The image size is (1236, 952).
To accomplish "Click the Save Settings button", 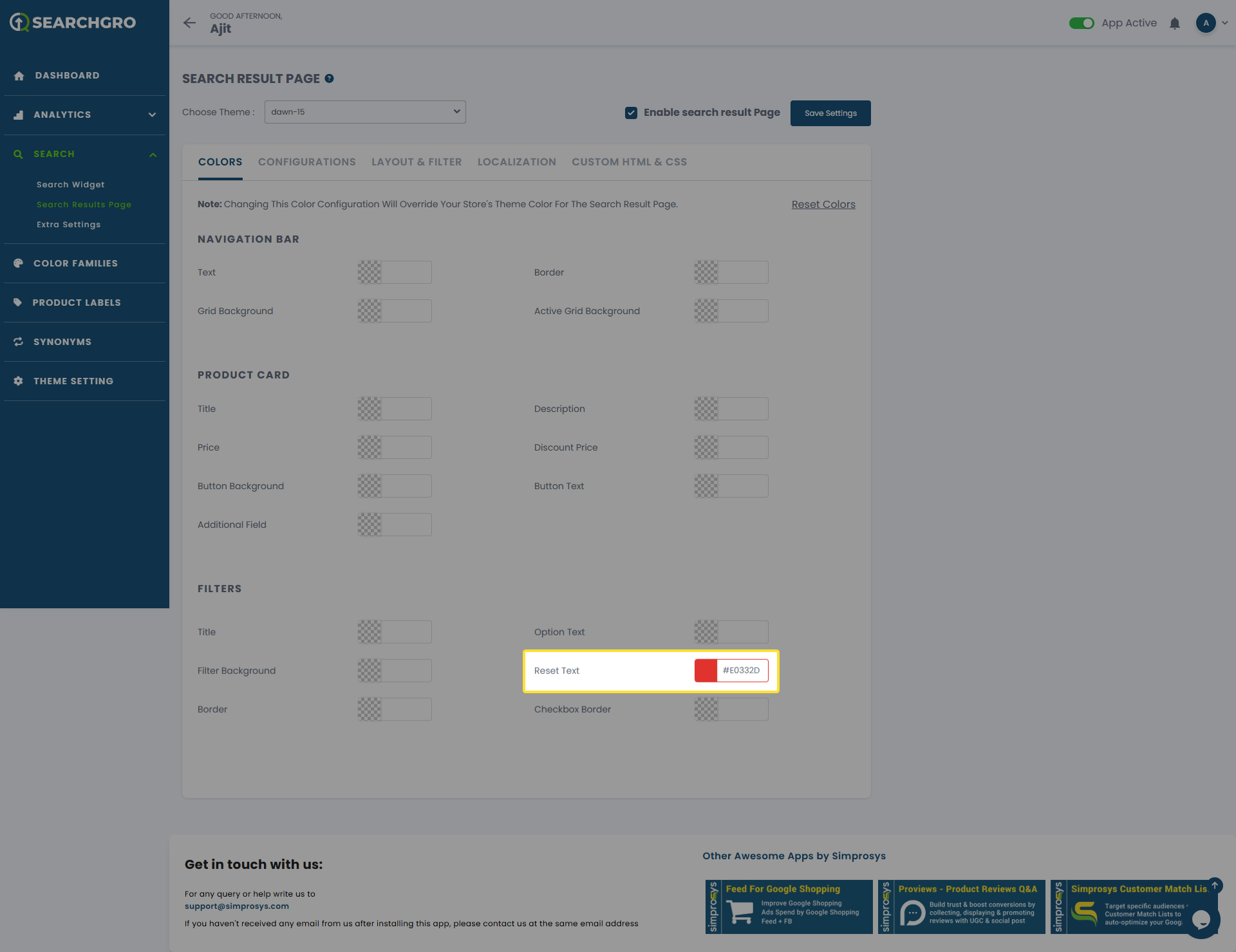I will coord(830,113).
